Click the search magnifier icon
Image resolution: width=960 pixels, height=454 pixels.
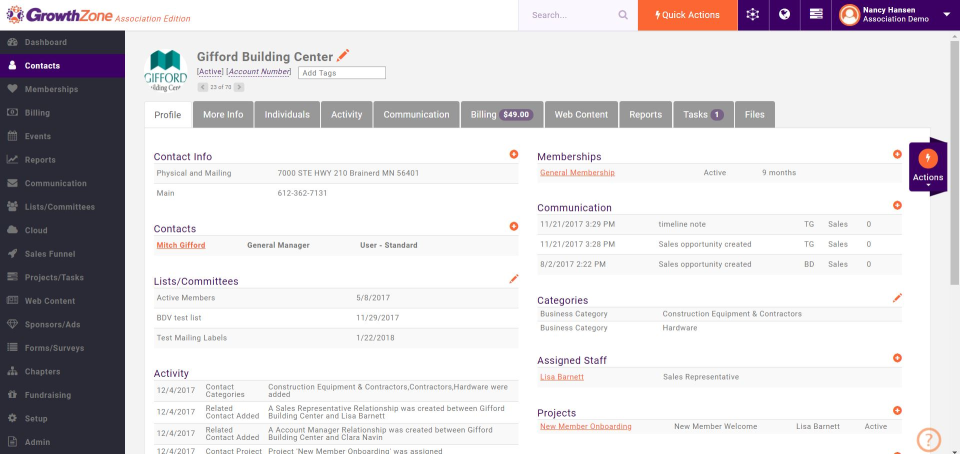coord(623,15)
